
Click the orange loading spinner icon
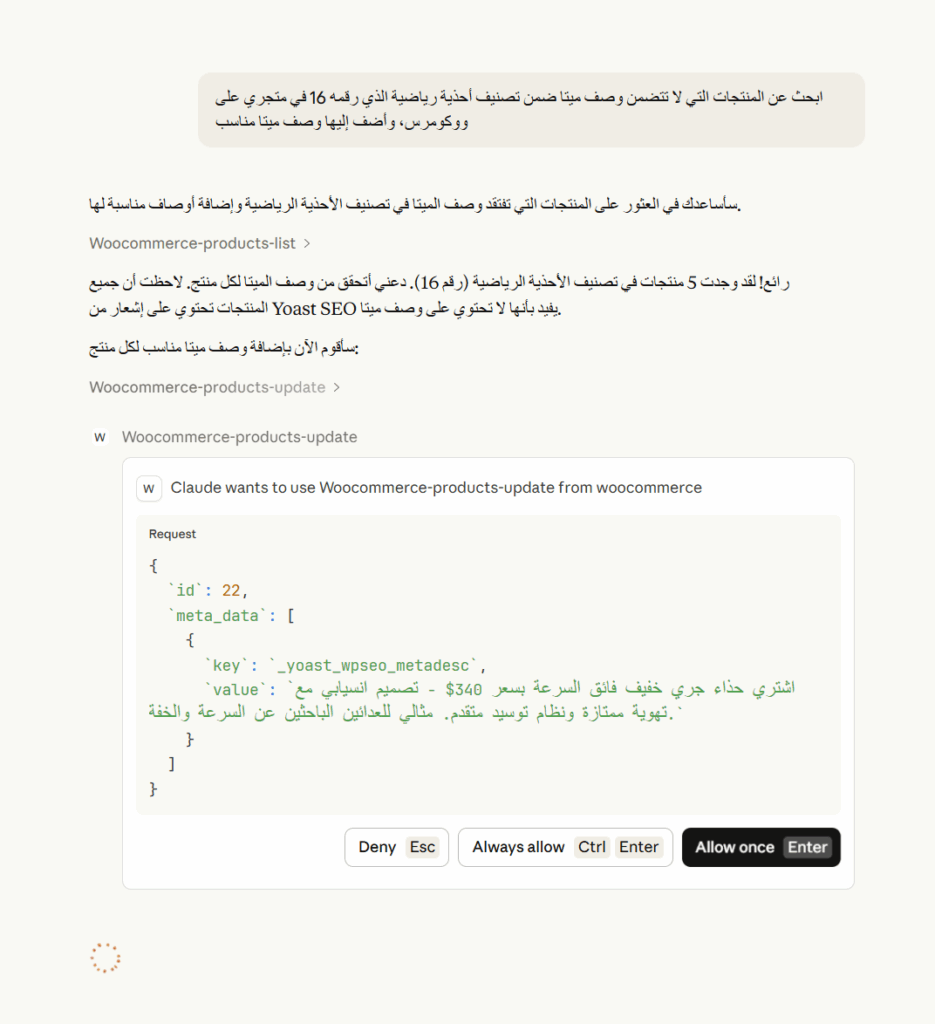(x=105, y=958)
